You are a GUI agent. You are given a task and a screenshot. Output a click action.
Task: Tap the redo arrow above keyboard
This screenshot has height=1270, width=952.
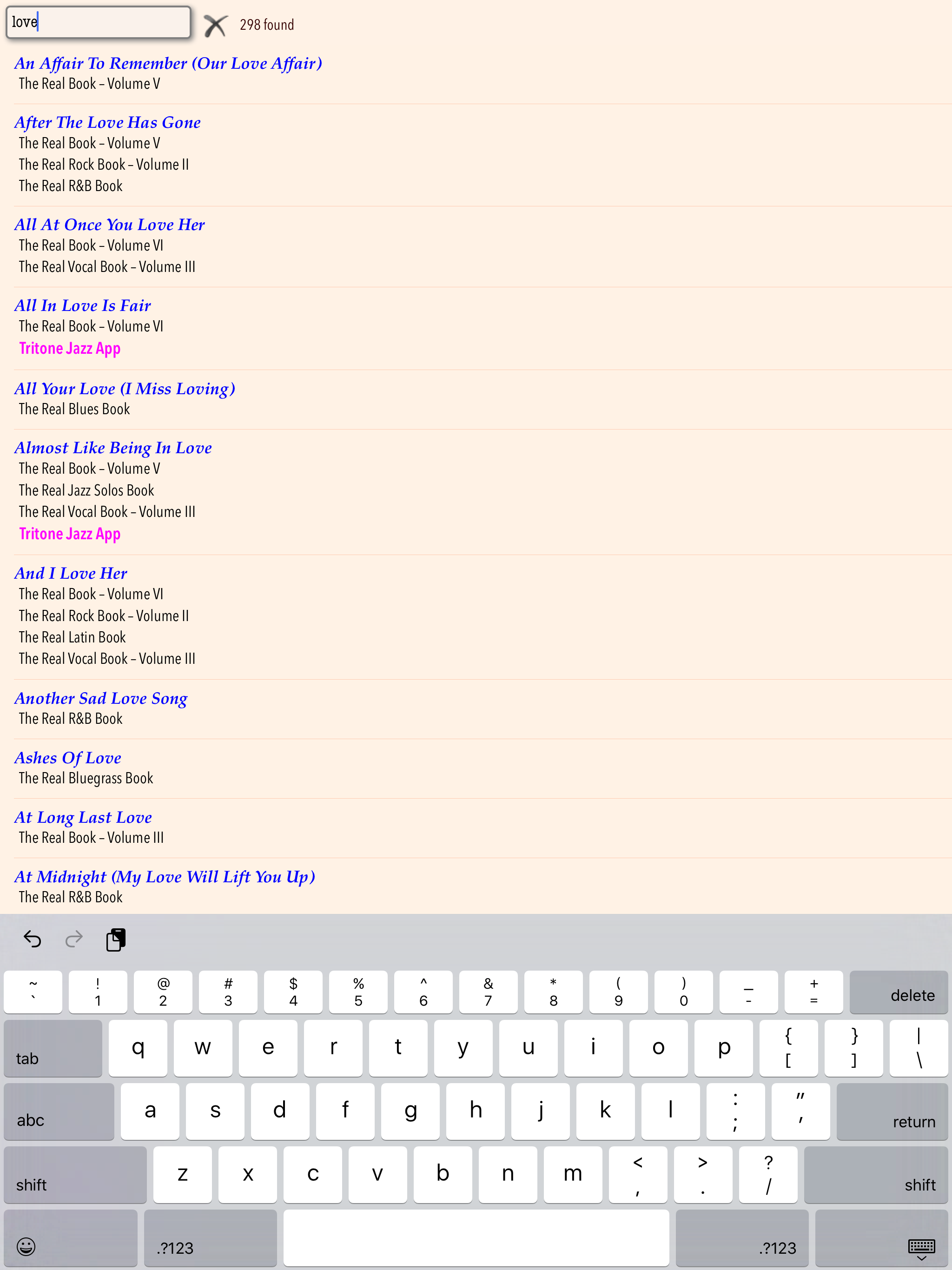(74, 939)
